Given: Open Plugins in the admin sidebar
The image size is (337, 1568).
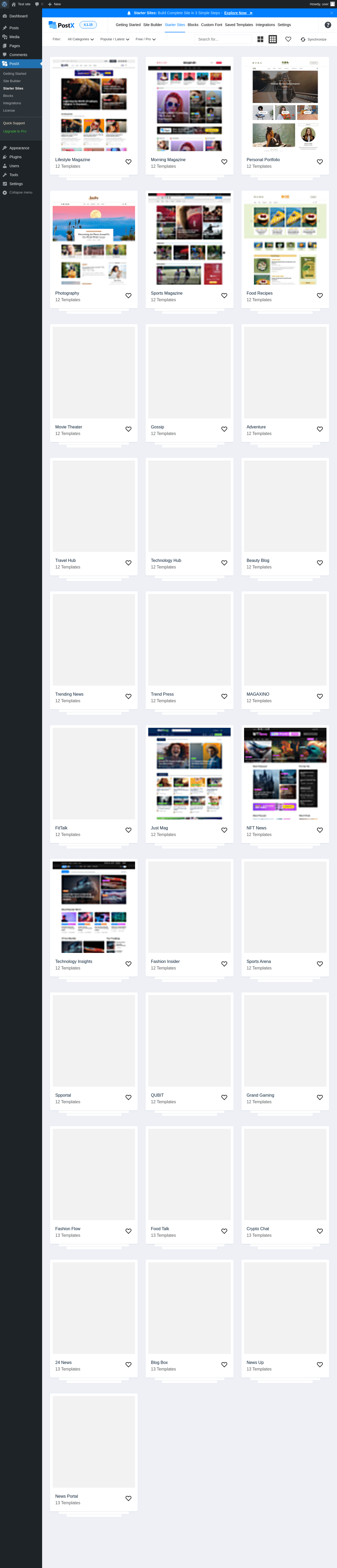Looking at the screenshot, I should tap(21, 157).
